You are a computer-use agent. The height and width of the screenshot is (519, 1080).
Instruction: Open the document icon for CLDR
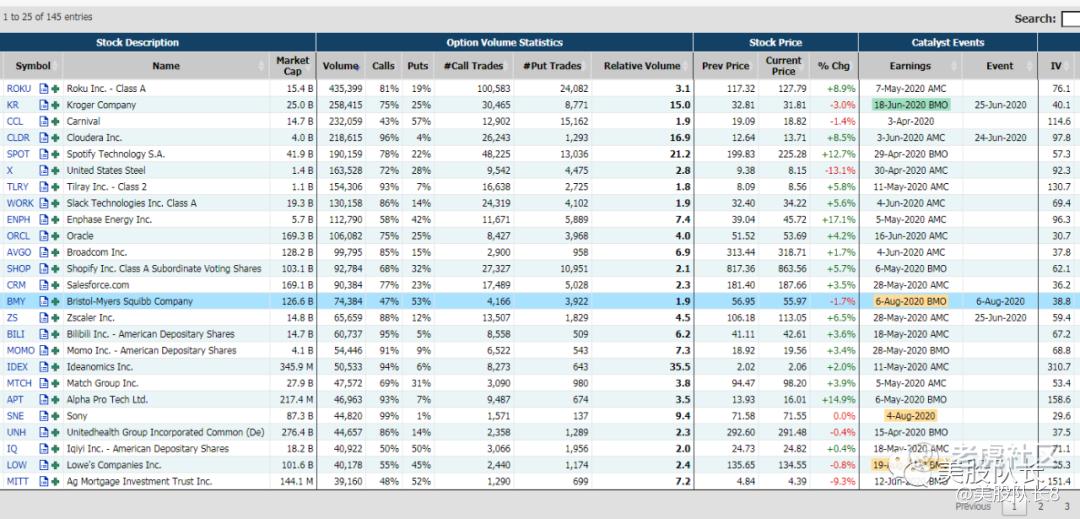click(44, 138)
